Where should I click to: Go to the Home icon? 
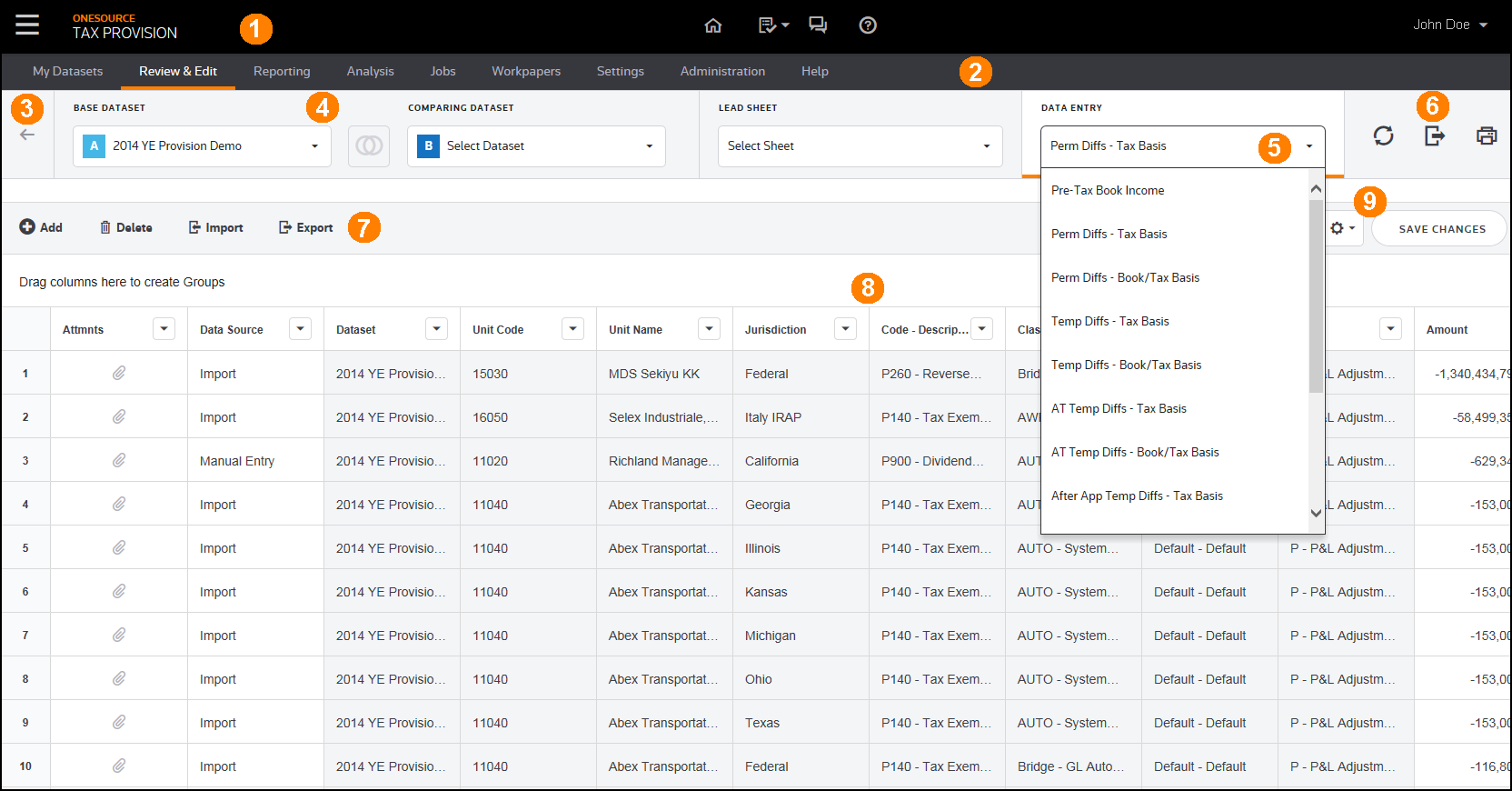713,25
